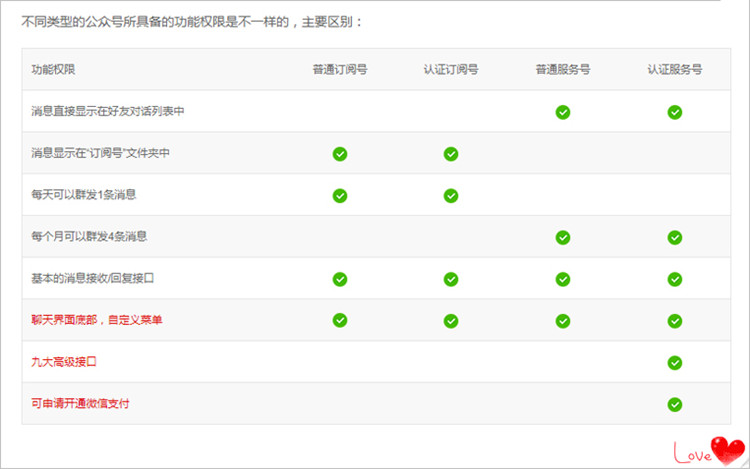Screen dimensions: 750x469
Task: Select the row label 消息显示在"订阅号"文件夹中
Action: click(100, 153)
